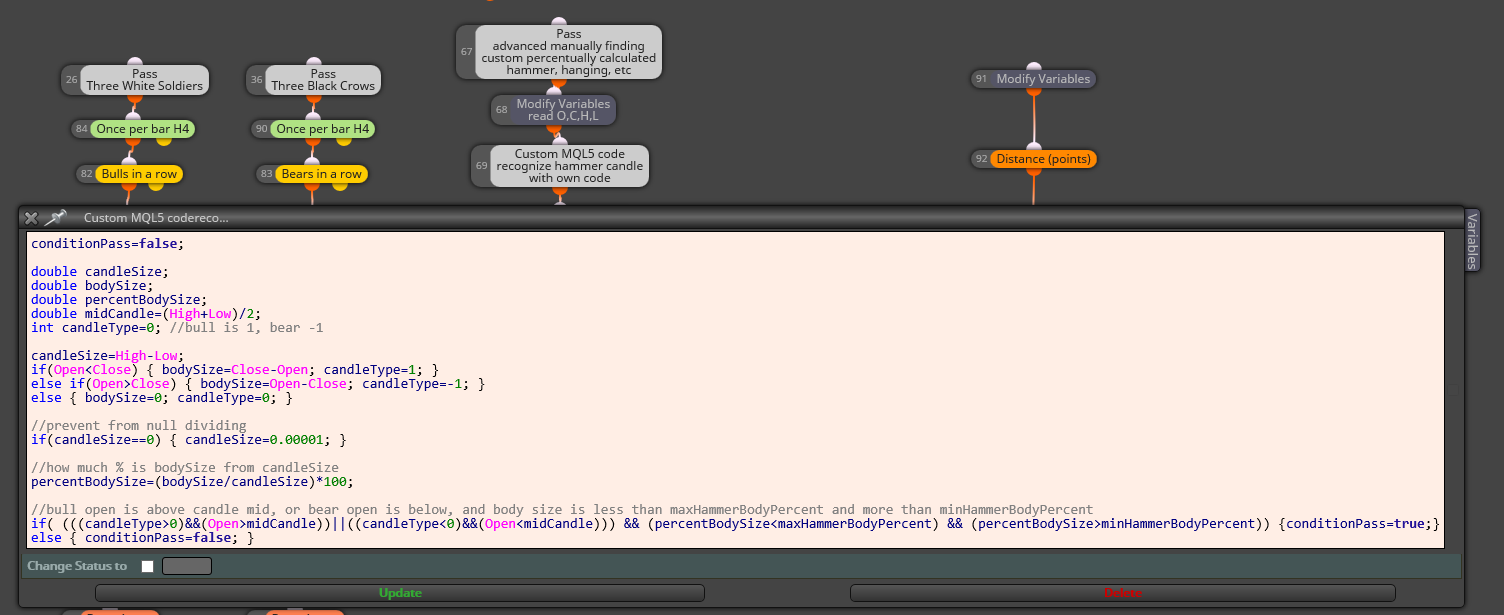Click inside the MQL5 code editor area
Screen dimensions: 1504x615
pyautogui.click(x=735, y=390)
